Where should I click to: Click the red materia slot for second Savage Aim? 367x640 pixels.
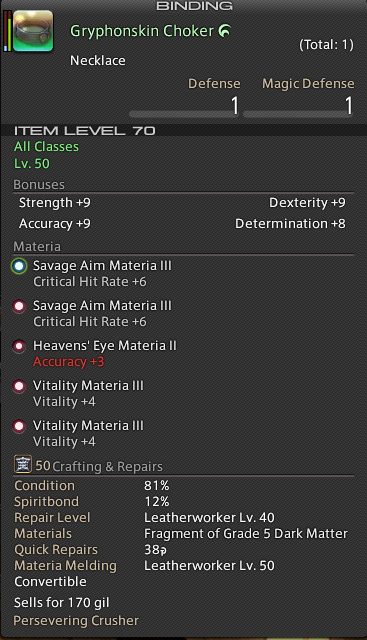point(19,306)
